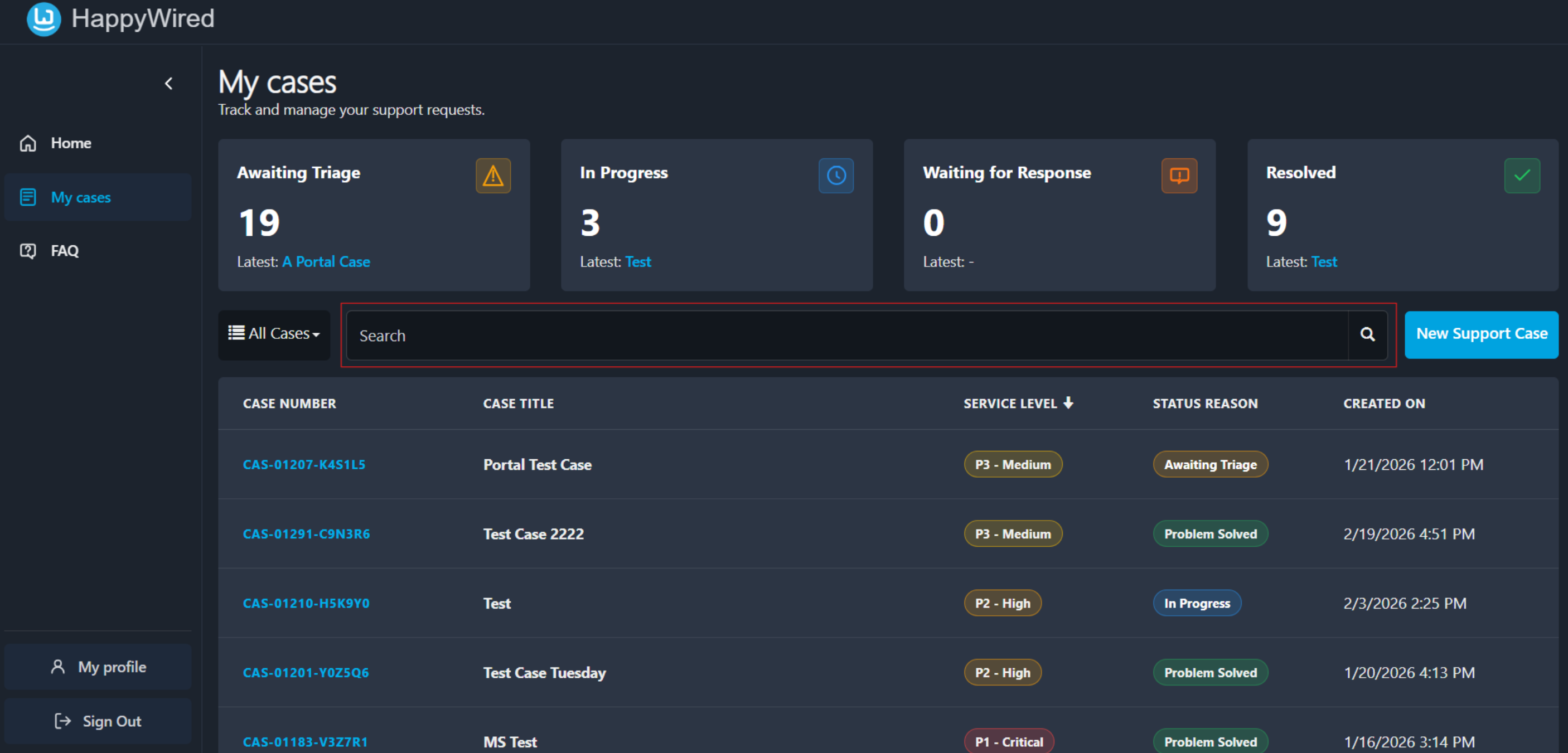This screenshot has height=753, width=1568.
Task: Click P3 - Medium badge for Test Case 2222
Action: coord(1013,534)
